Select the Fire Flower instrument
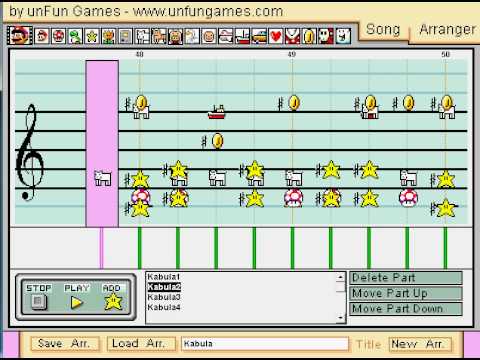This screenshot has width=480, height=360. (109, 36)
